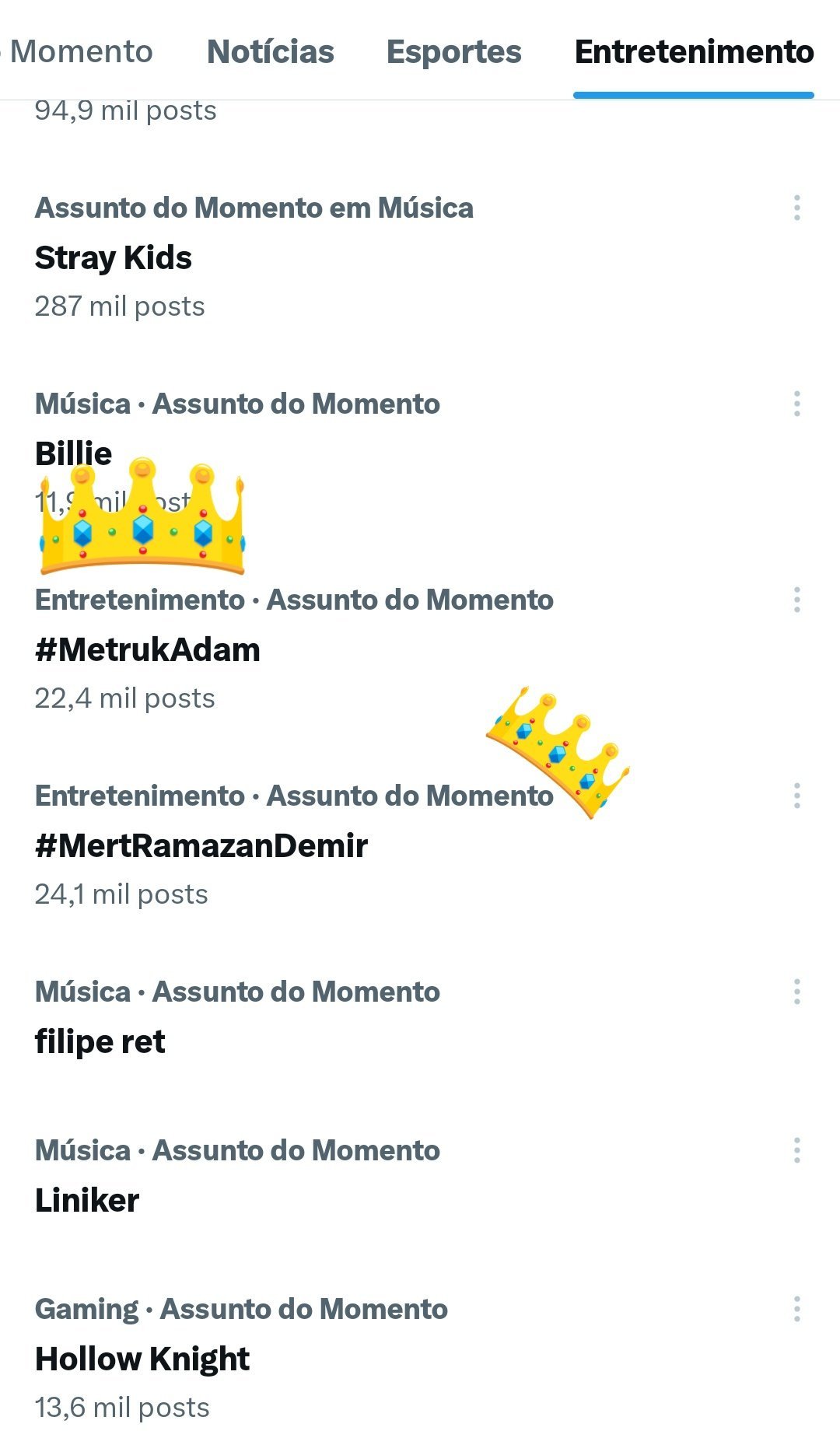This screenshot has height=1452, width=840.
Task: Switch to the Notícias tab
Action: pyautogui.click(x=270, y=52)
